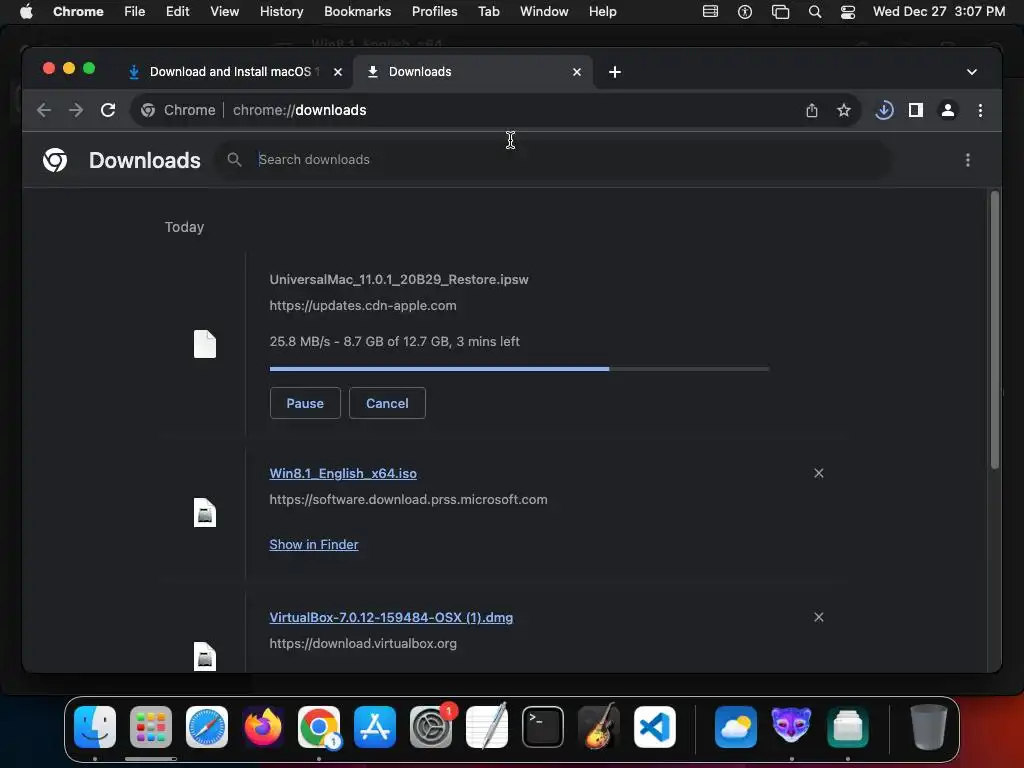Viewport: 1024px width, 768px height.
Task: Open the VirtualBox-7.0.12 dmg link
Action: [x=391, y=617]
